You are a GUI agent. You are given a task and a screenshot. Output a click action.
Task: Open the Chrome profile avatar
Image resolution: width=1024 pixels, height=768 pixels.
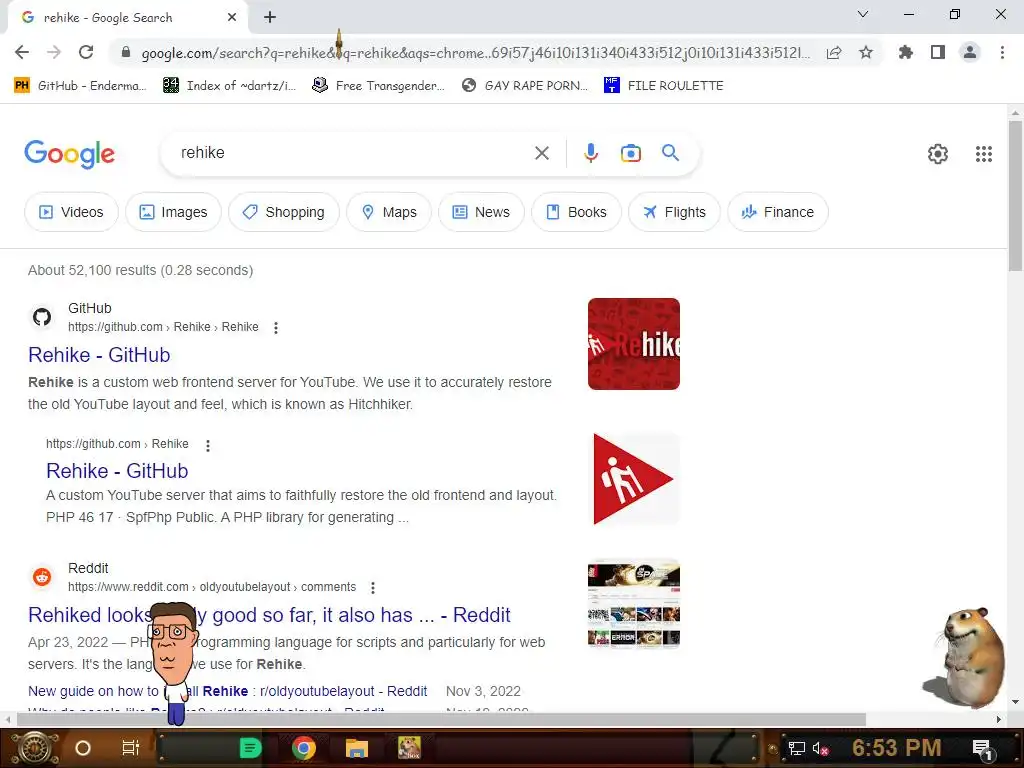(x=970, y=52)
